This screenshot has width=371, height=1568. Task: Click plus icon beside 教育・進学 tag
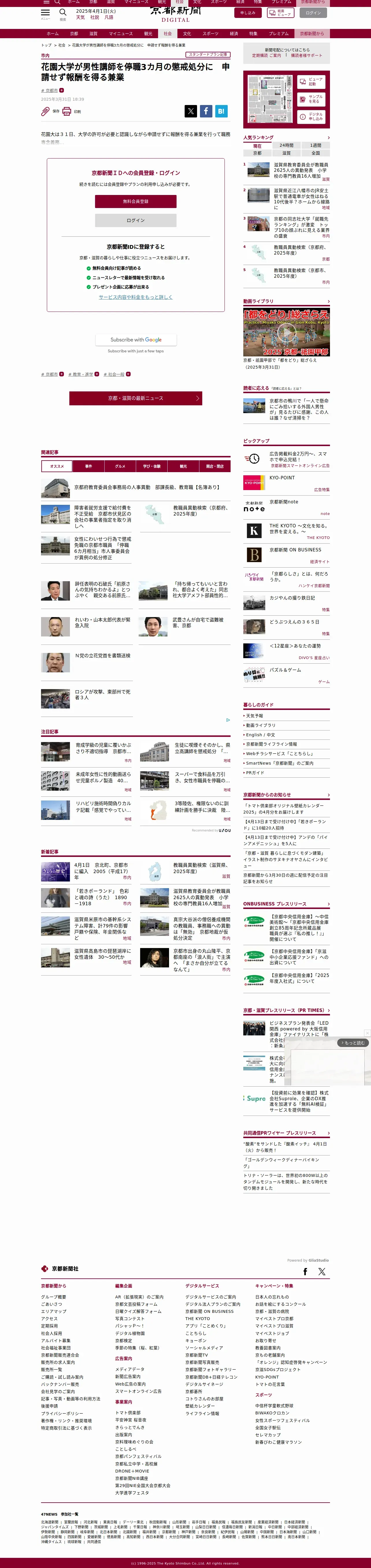click(x=97, y=374)
